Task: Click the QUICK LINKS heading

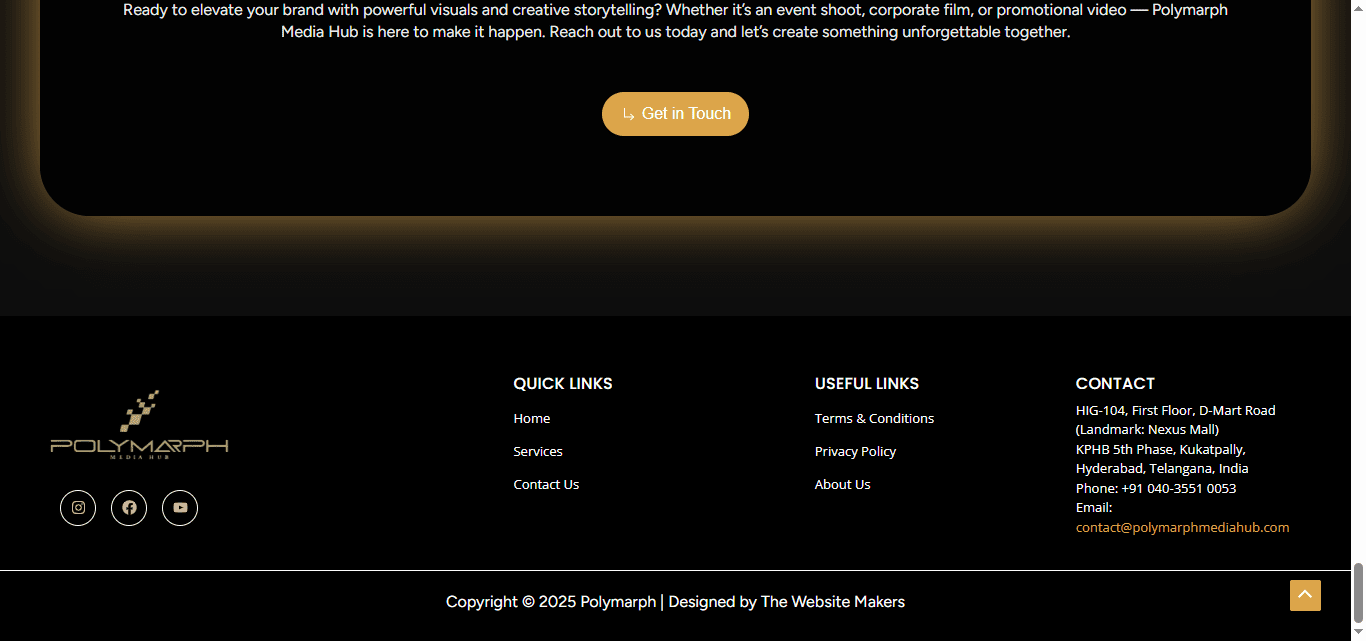Action: [x=562, y=384]
